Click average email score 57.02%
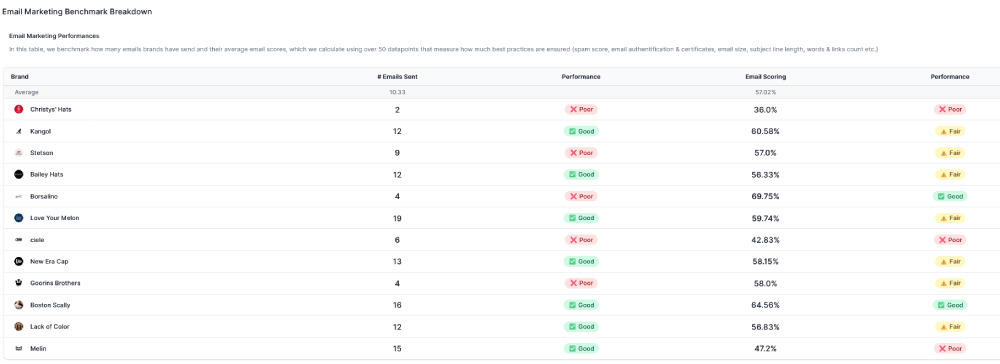 point(765,92)
